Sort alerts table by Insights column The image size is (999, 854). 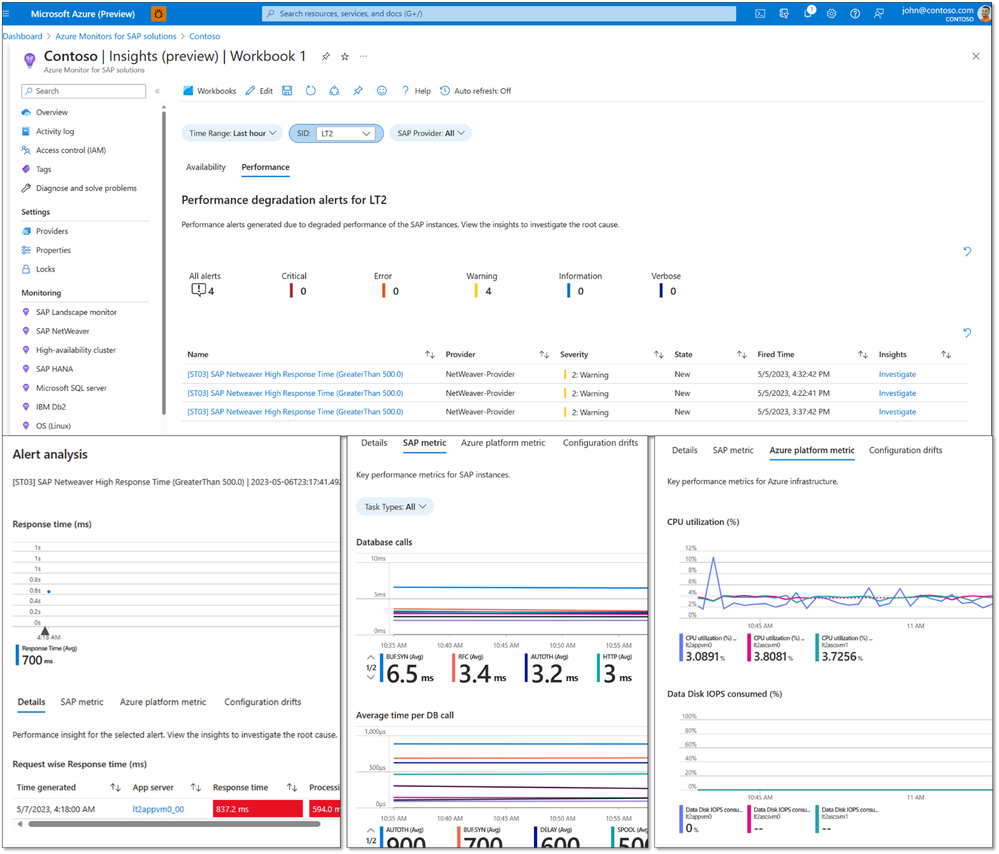pos(946,354)
